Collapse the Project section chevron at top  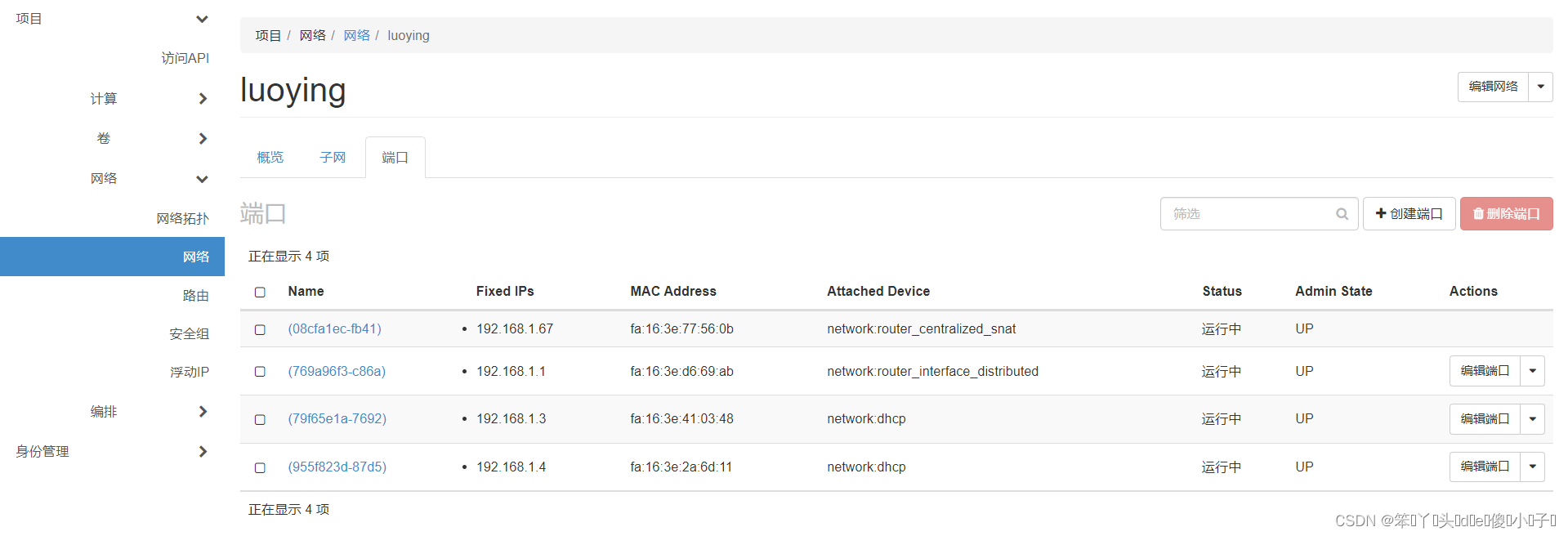point(202,19)
